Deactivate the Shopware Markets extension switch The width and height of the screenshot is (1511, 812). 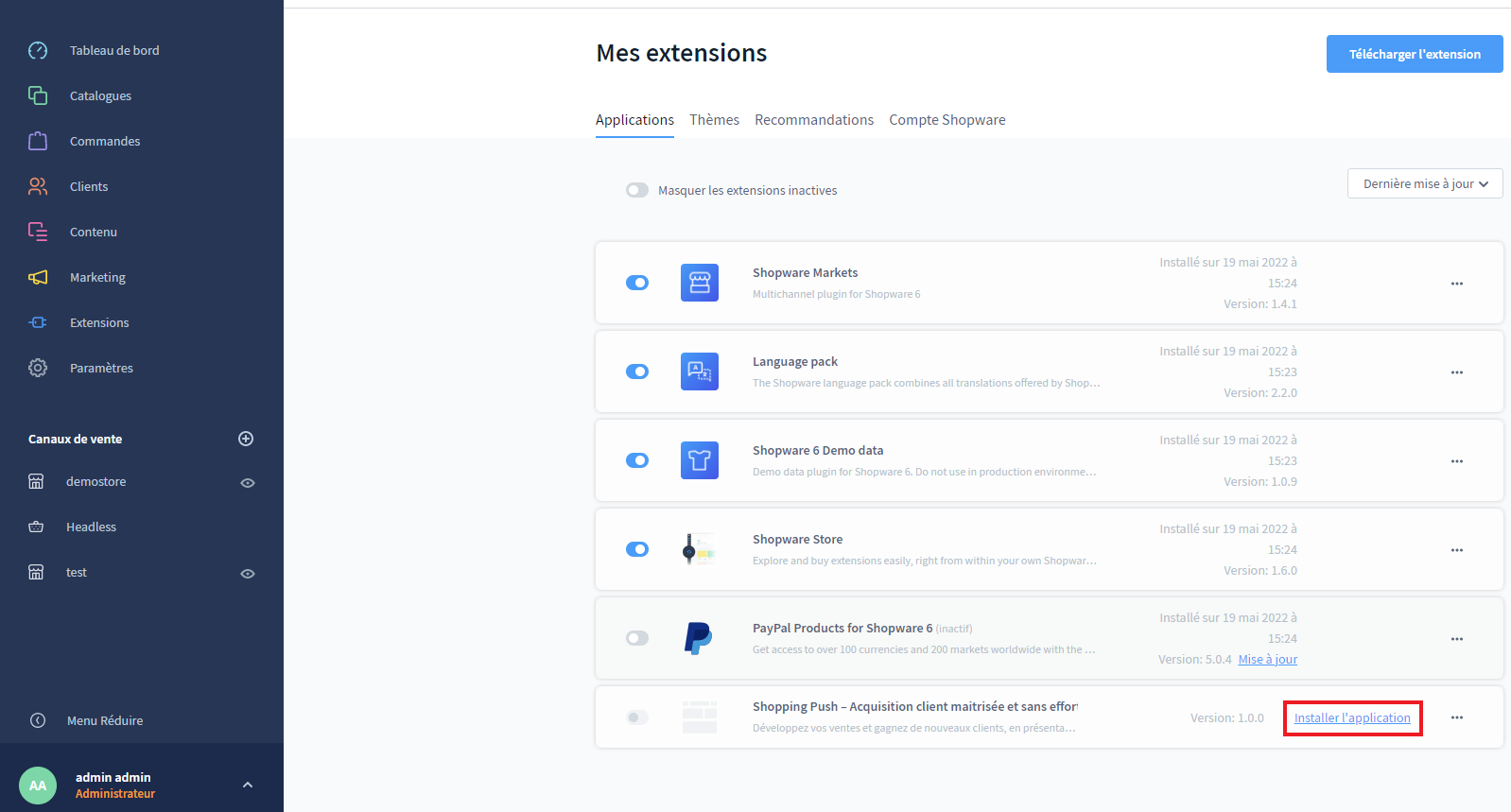(x=637, y=283)
